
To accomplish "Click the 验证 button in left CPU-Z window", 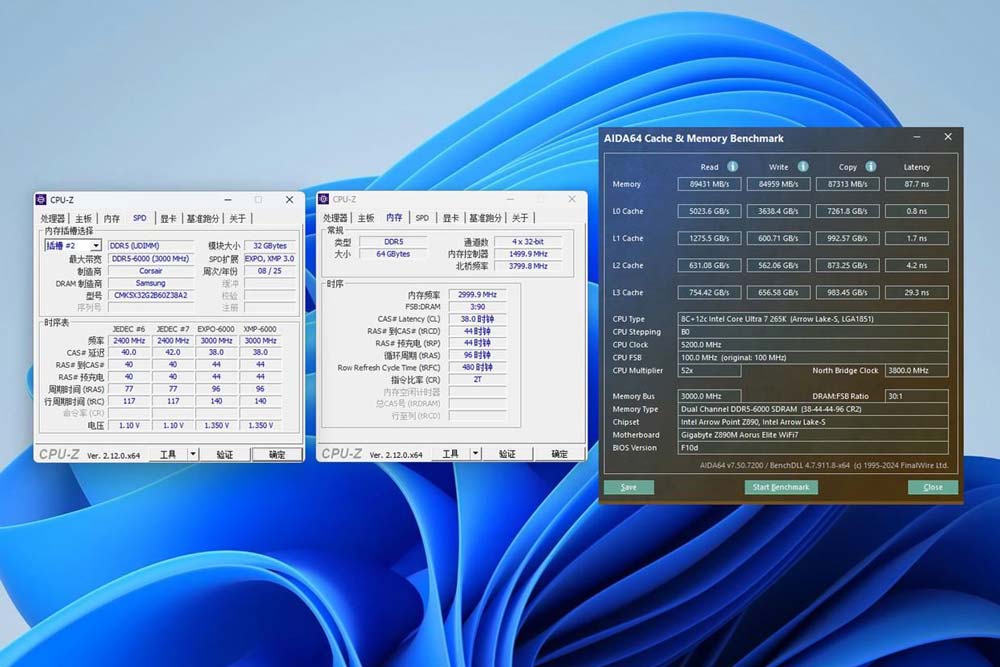I will click(224, 454).
